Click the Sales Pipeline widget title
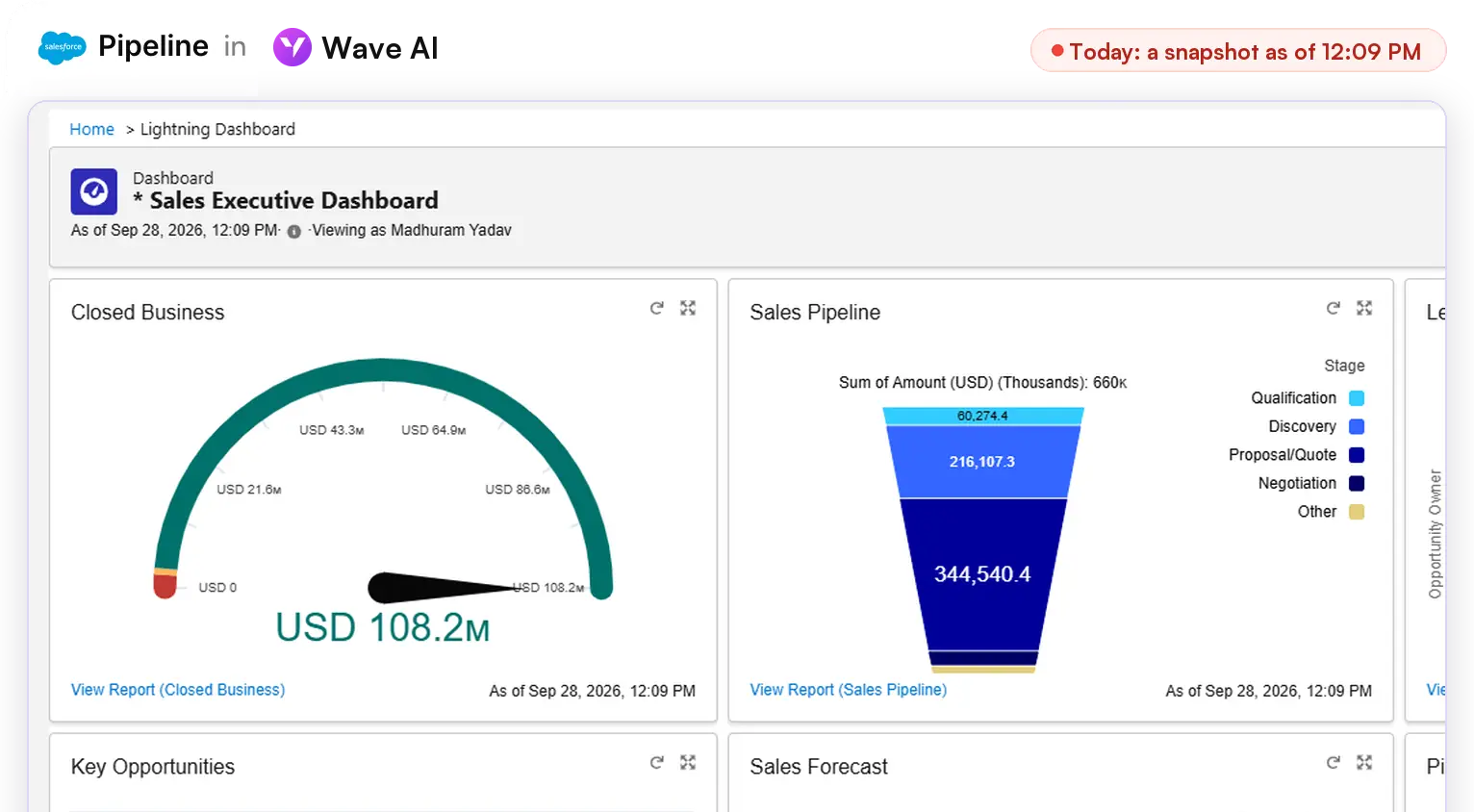Image resolution: width=1474 pixels, height=812 pixels. (815, 313)
